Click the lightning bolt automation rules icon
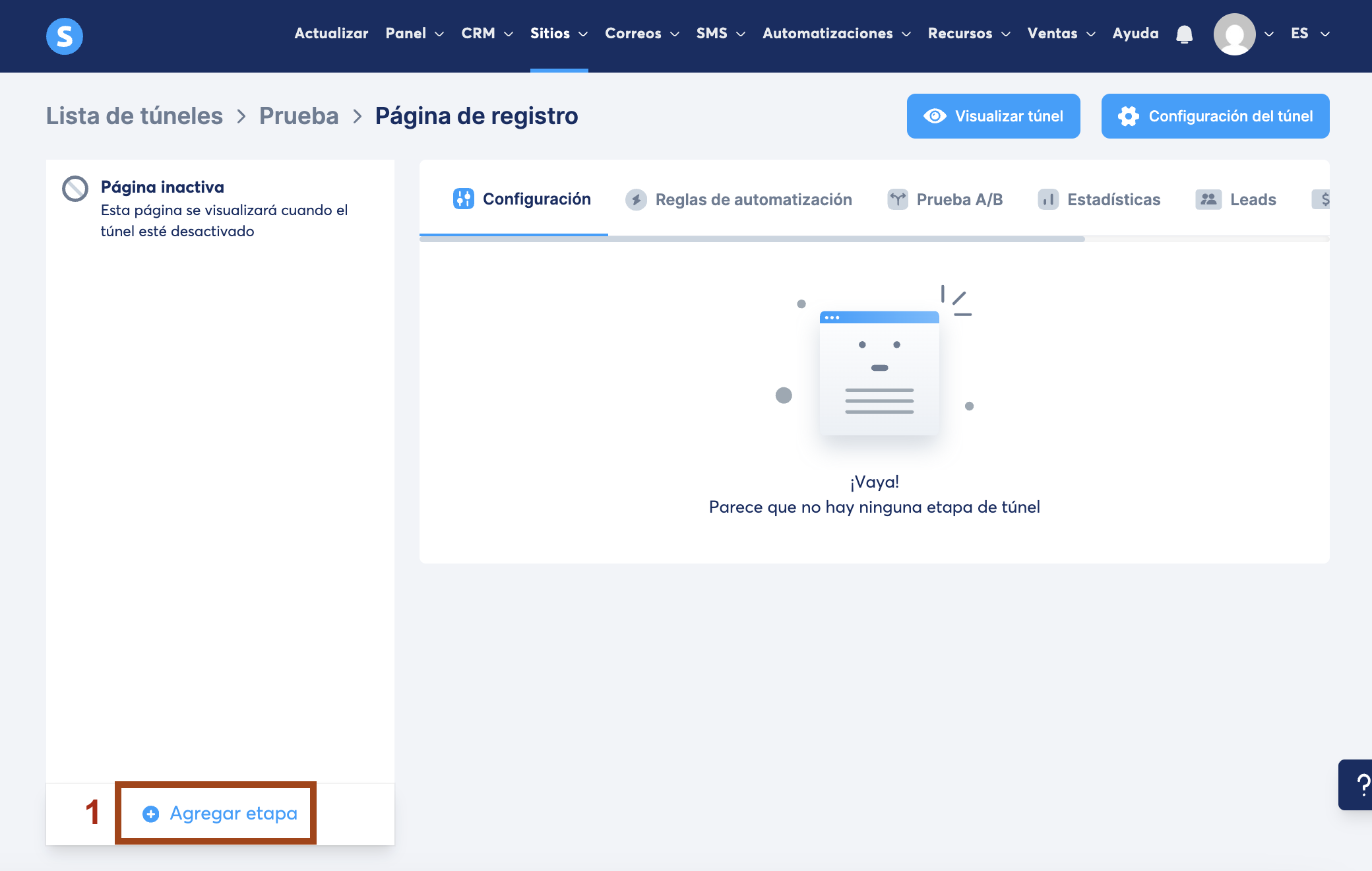 [636, 199]
